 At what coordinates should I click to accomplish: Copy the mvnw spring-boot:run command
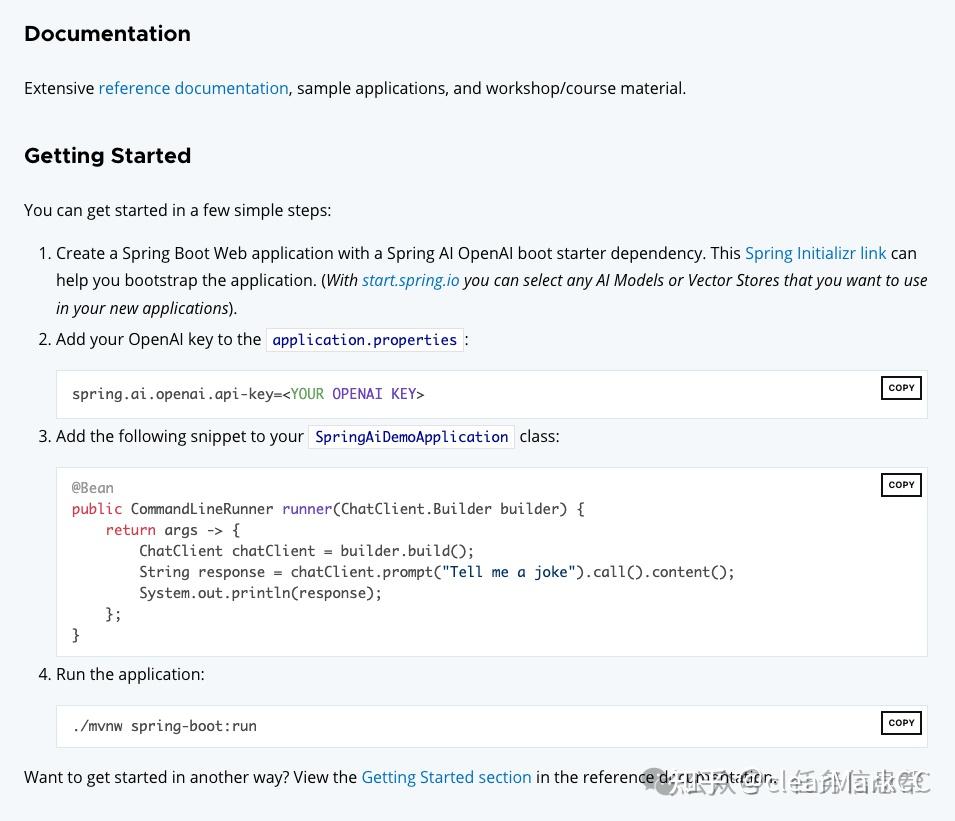point(901,723)
